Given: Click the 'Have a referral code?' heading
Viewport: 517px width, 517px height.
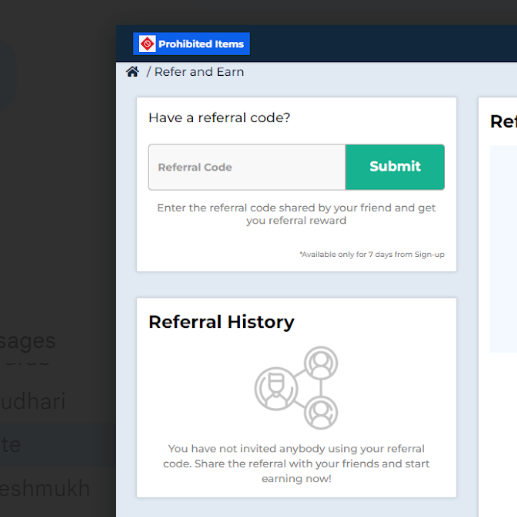Looking at the screenshot, I should (x=219, y=118).
